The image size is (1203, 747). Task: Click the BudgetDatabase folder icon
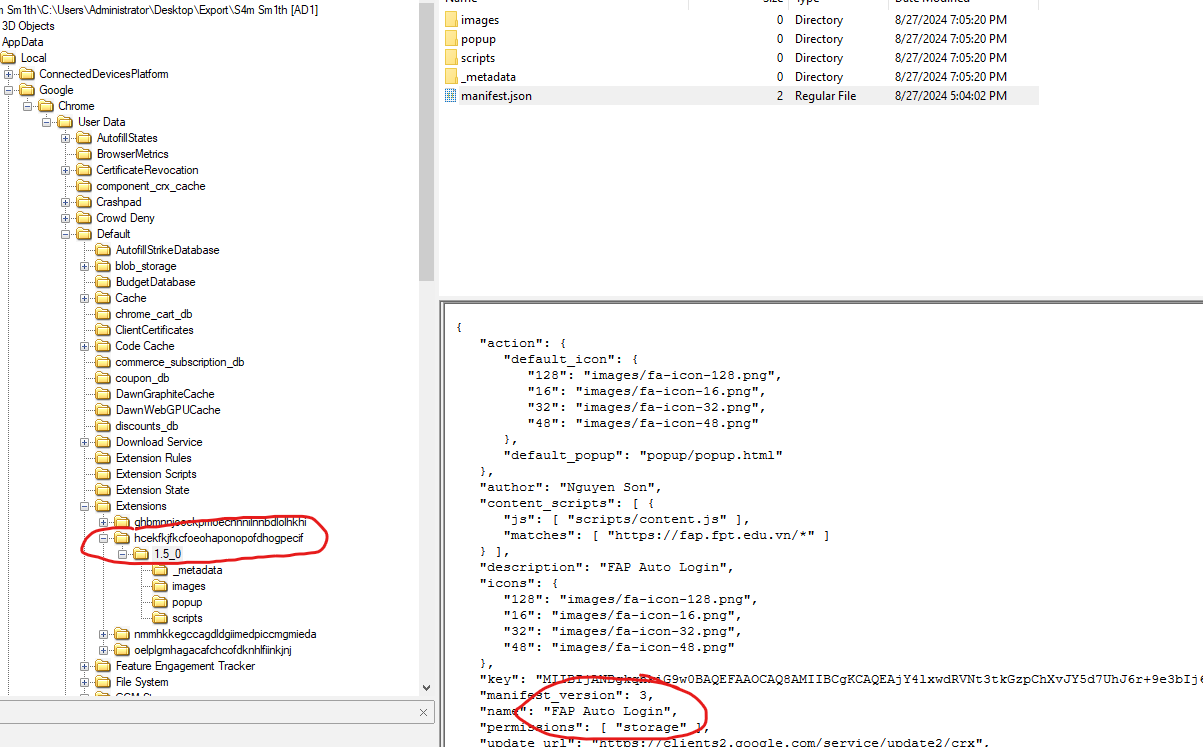104,282
